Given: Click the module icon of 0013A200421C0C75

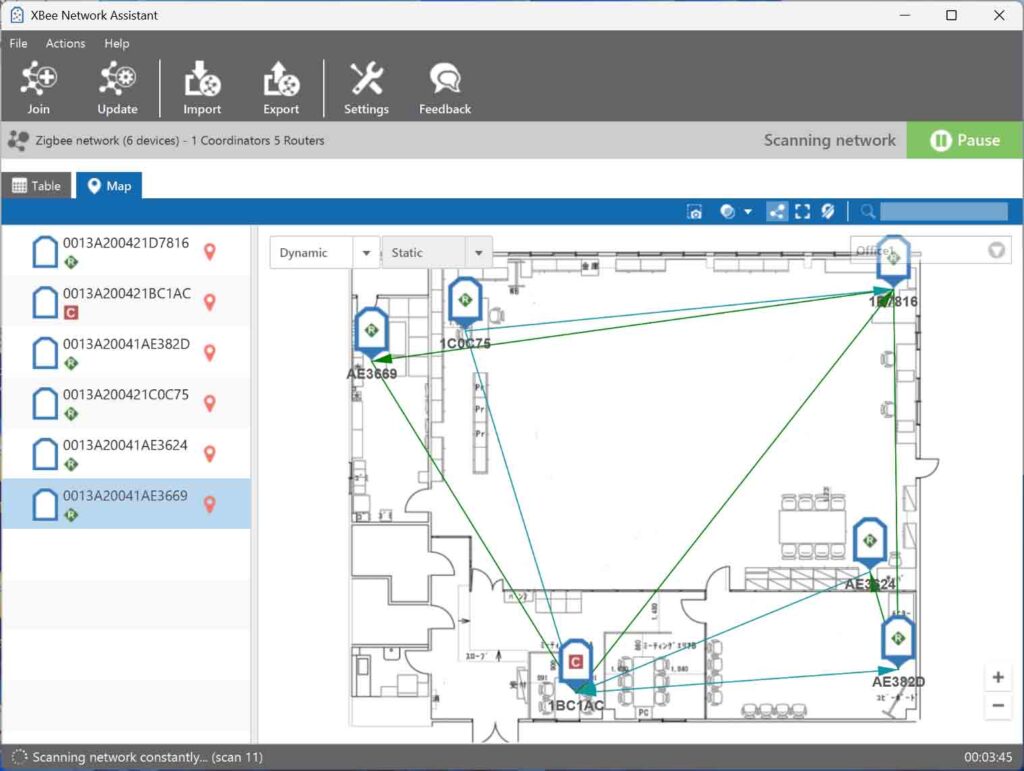Looking at the screenshot, I should pyautogui.click(x=45, y=403).
